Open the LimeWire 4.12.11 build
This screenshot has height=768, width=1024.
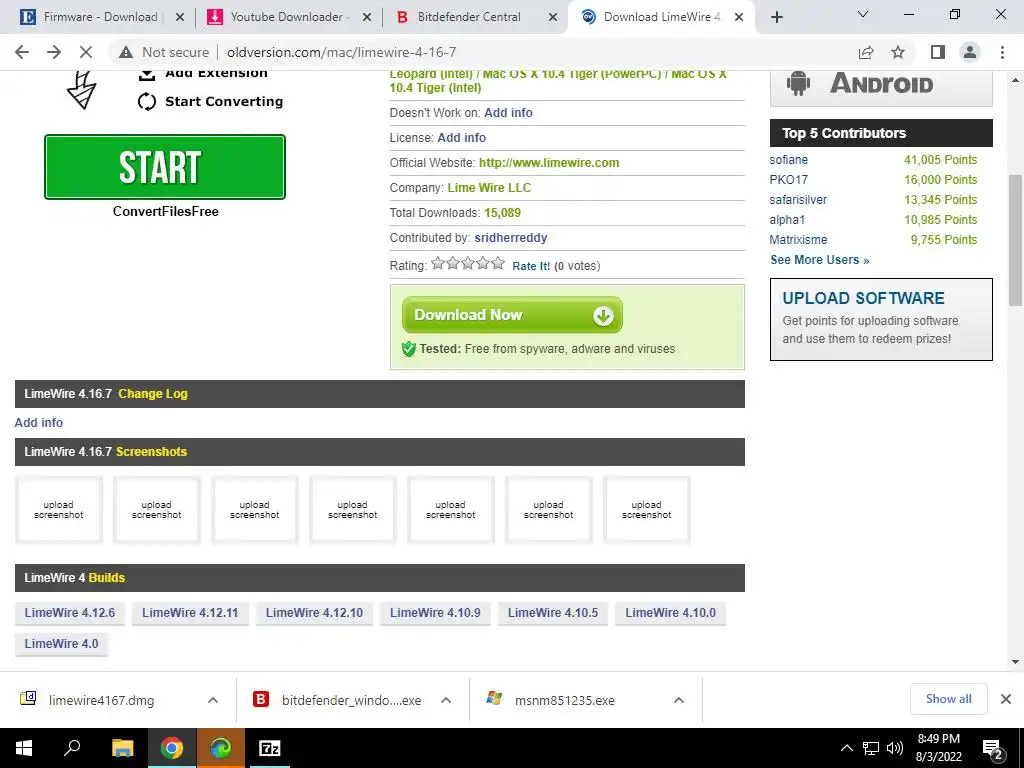point(190,613)
